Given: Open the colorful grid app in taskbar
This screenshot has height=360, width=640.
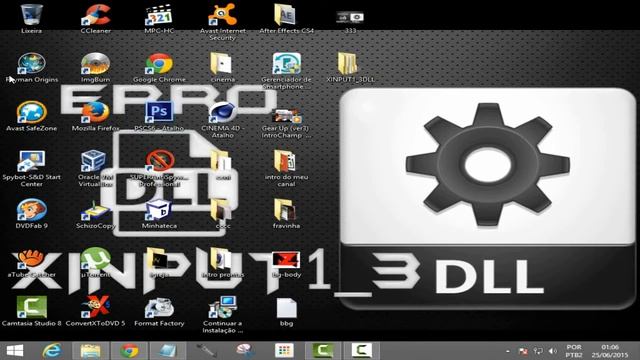Looking at the screenshot, I should point(284,351).
